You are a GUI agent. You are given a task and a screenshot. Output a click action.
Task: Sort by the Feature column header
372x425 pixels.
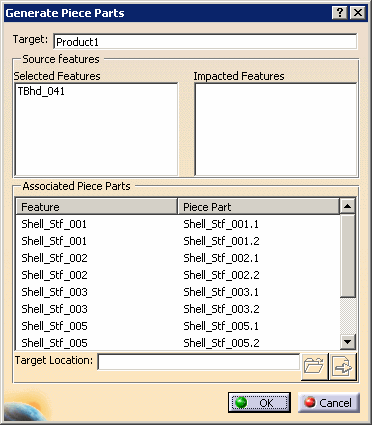pyautogui.click(x=97, y=207)
